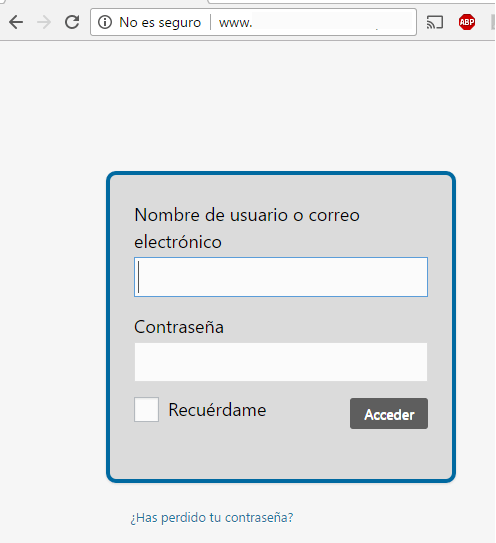The height and width of the screenshot is (543, 496).
Task: Open the ¿Has perdido tu contraseña? link
Action: pos(212,518)
